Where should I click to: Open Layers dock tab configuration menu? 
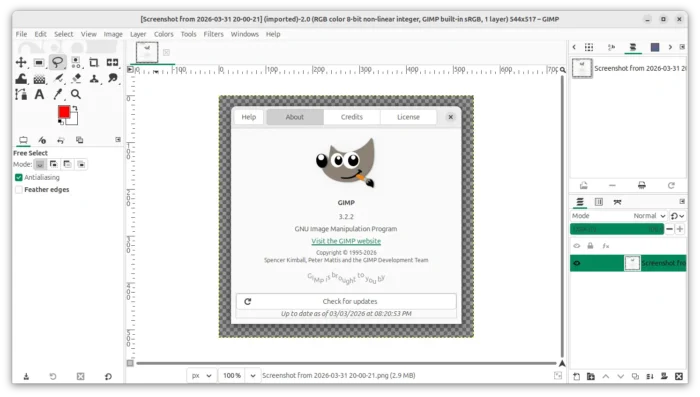pyautogui.click(x=682, y=201)
